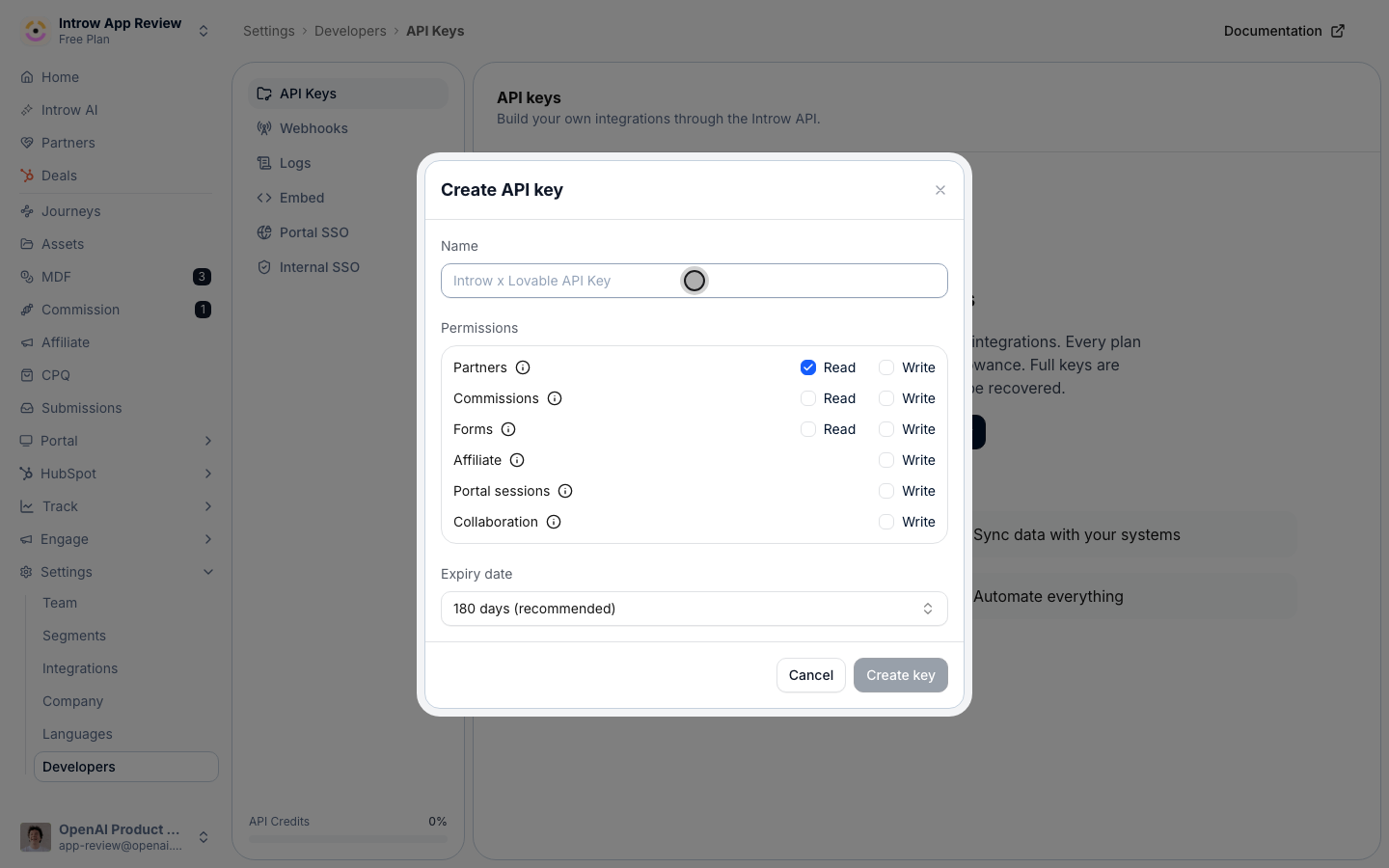Enable Collaboration Write permission
The width and height of the screenshot is (1389, 868).
tap(886, 522)
